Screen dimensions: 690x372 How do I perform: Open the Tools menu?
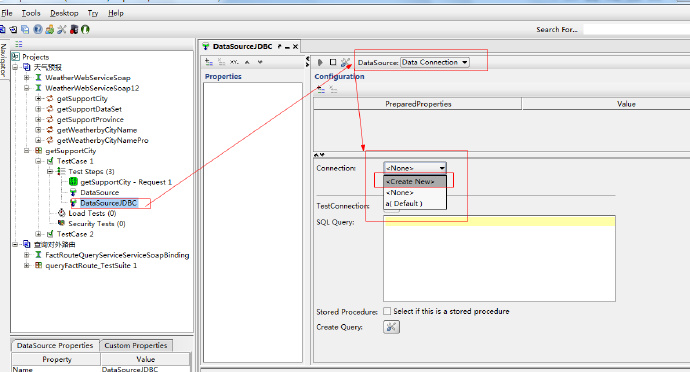tap(31, 13)
